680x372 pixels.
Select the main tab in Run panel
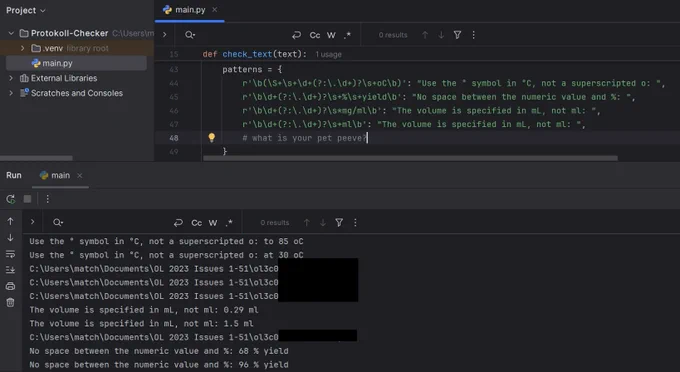coord(60,175)
